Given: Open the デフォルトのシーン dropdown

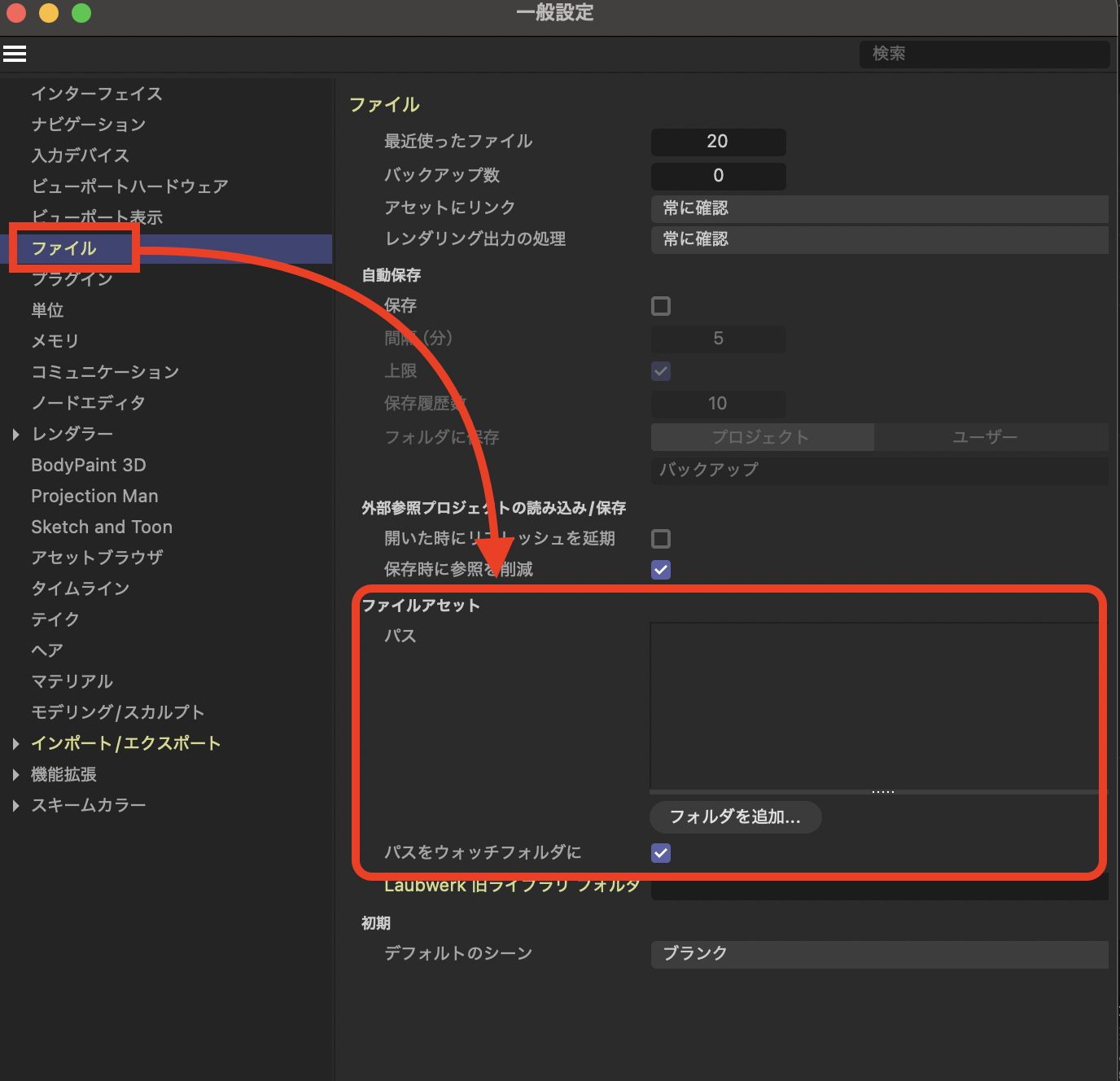Looking at the screenshot, I should [879, 954].
